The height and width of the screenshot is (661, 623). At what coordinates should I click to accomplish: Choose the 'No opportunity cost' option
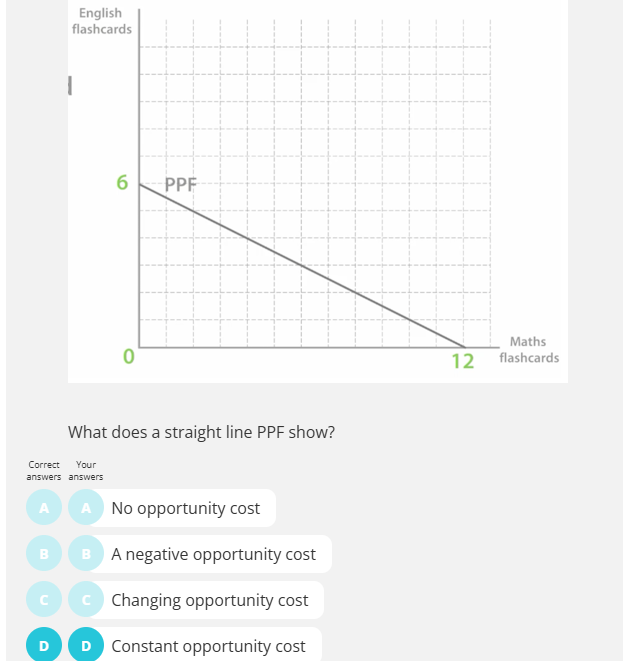pyautogui.click(x=186, y=508)
